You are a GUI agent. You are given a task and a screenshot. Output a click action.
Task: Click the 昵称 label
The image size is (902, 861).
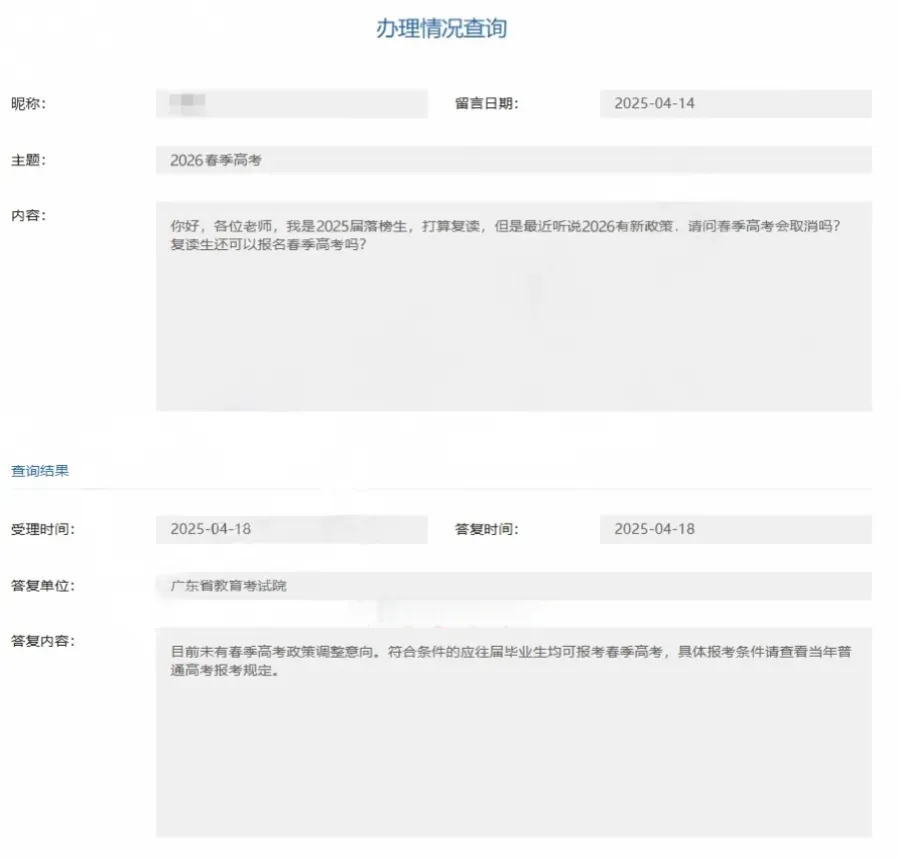28,104
